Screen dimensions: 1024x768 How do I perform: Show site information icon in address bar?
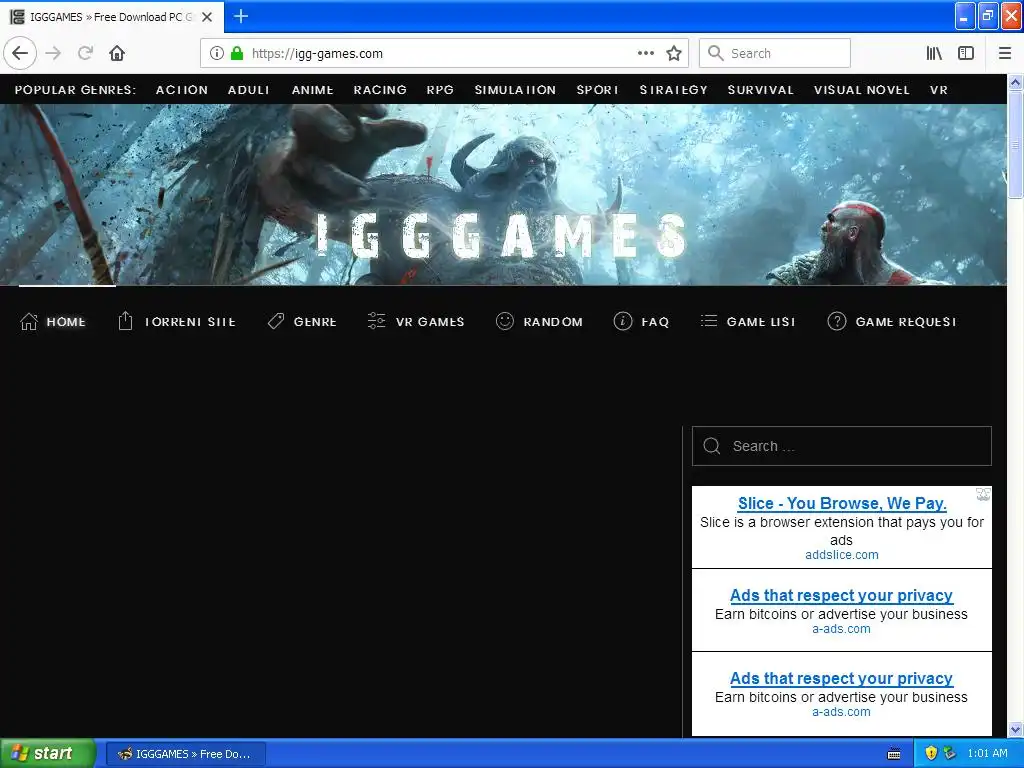pyautogui.click(x=216, y=53)
